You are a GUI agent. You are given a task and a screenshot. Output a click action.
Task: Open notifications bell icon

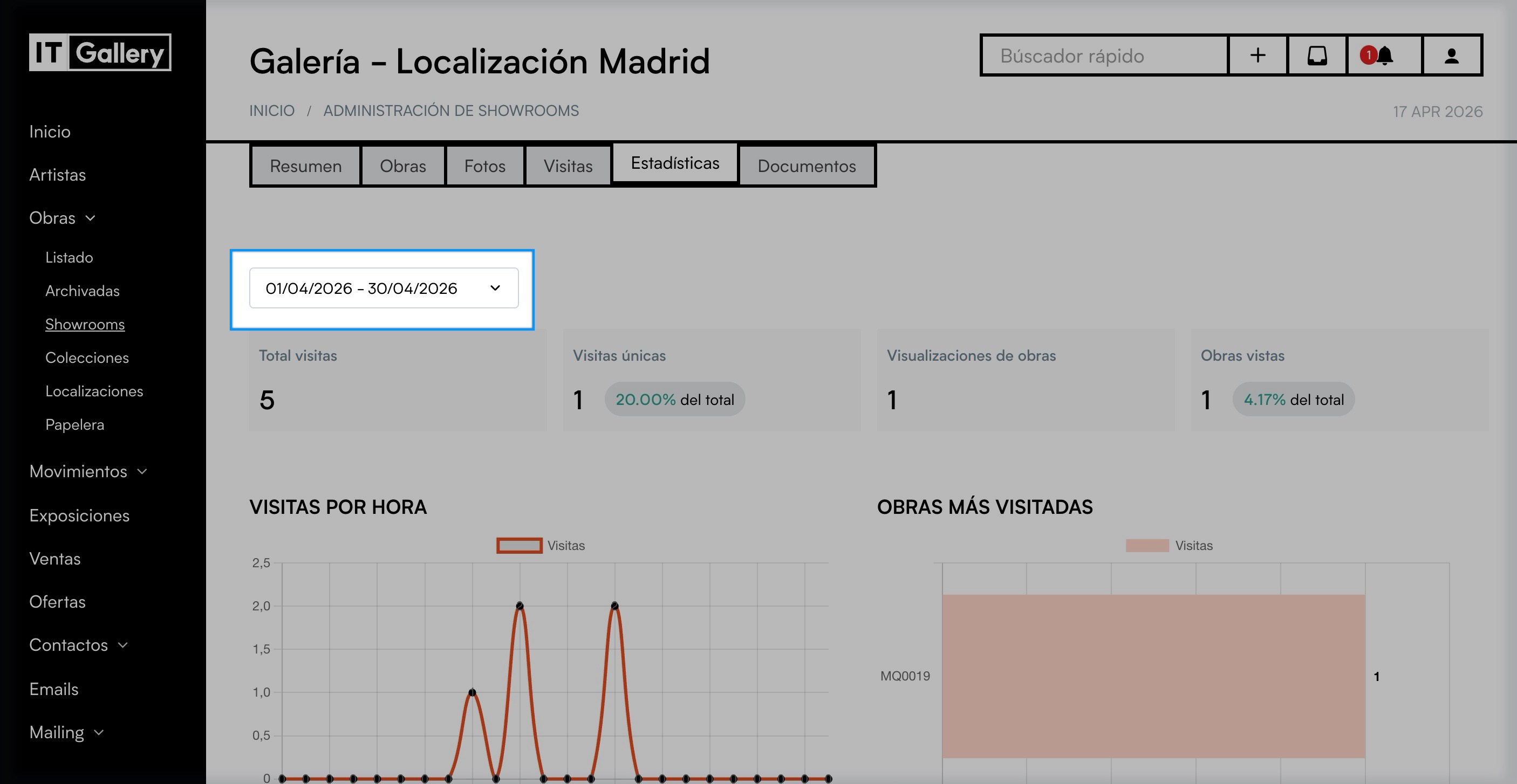(1383, 56)
